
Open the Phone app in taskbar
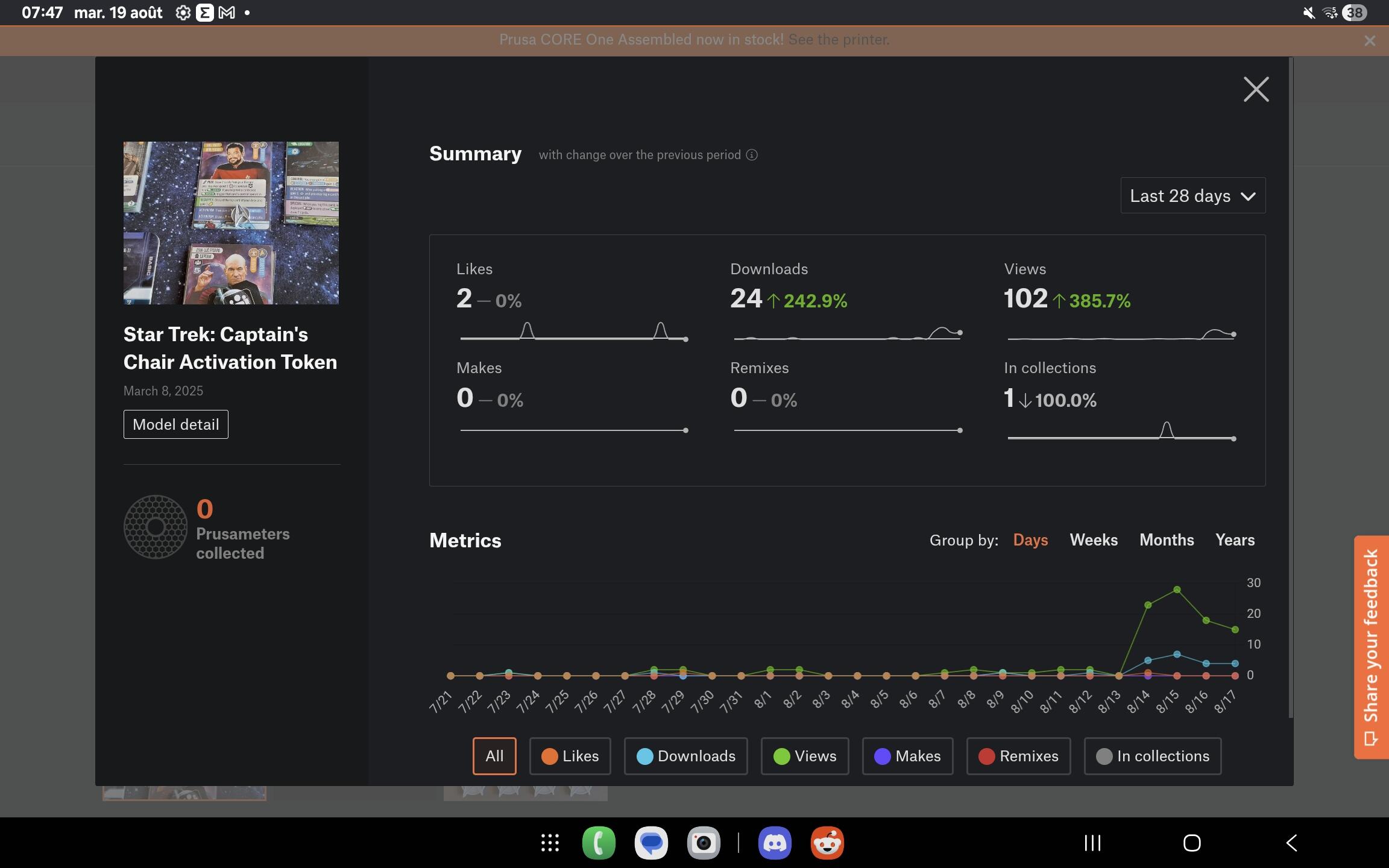click(599, 843)
